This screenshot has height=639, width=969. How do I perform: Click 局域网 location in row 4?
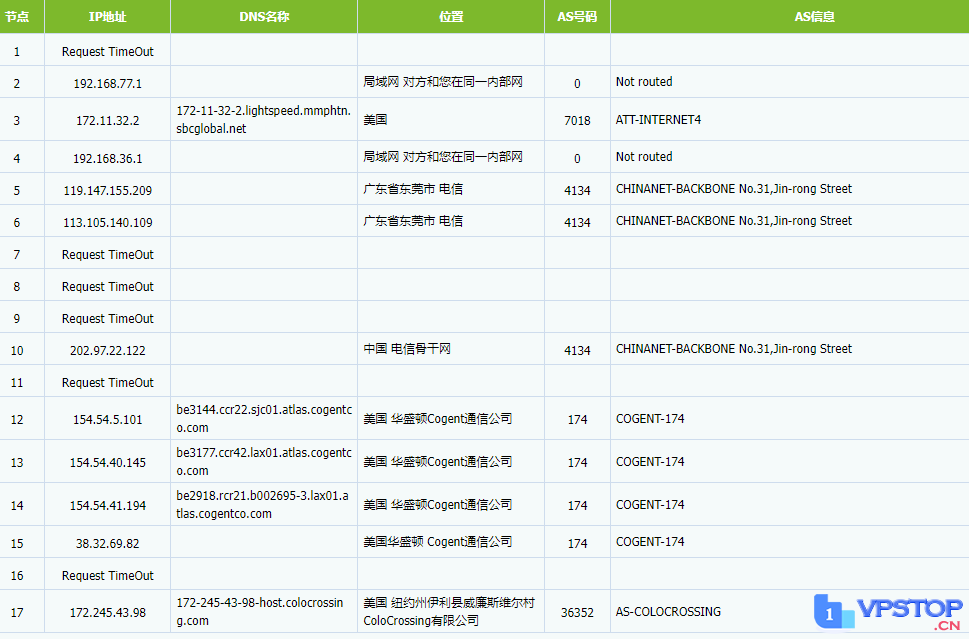[x=442, y=157]
